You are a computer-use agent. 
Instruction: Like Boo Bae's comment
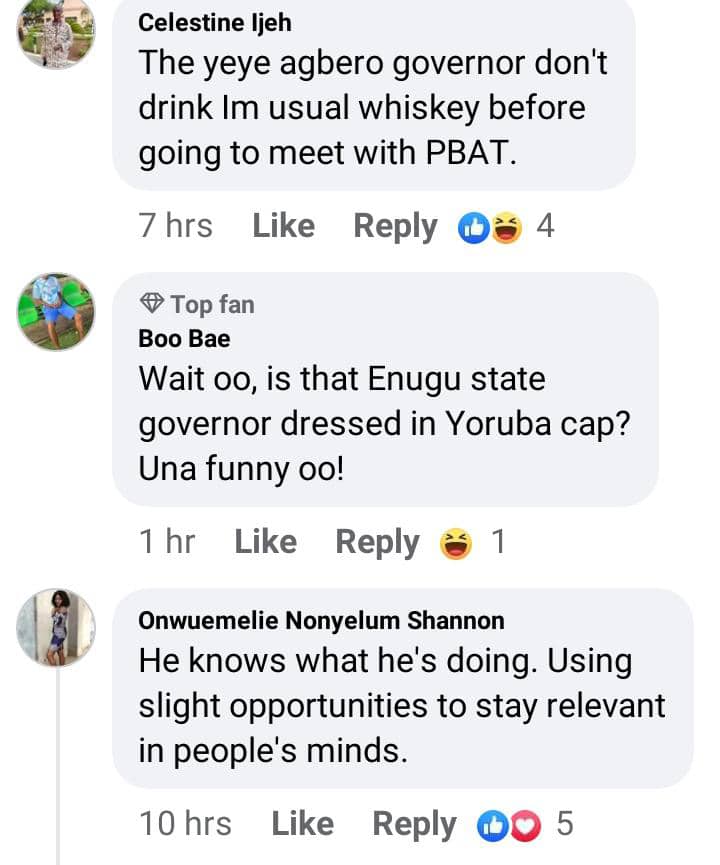click(x=265, y=542)
